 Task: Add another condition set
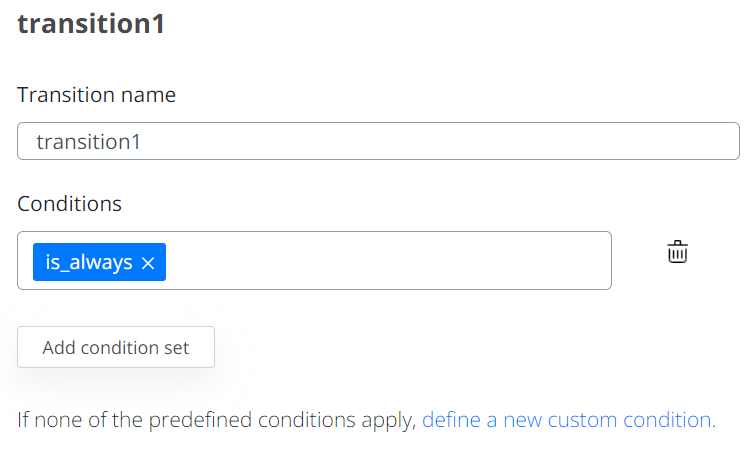pyautogui.click(x=116, y=348)
